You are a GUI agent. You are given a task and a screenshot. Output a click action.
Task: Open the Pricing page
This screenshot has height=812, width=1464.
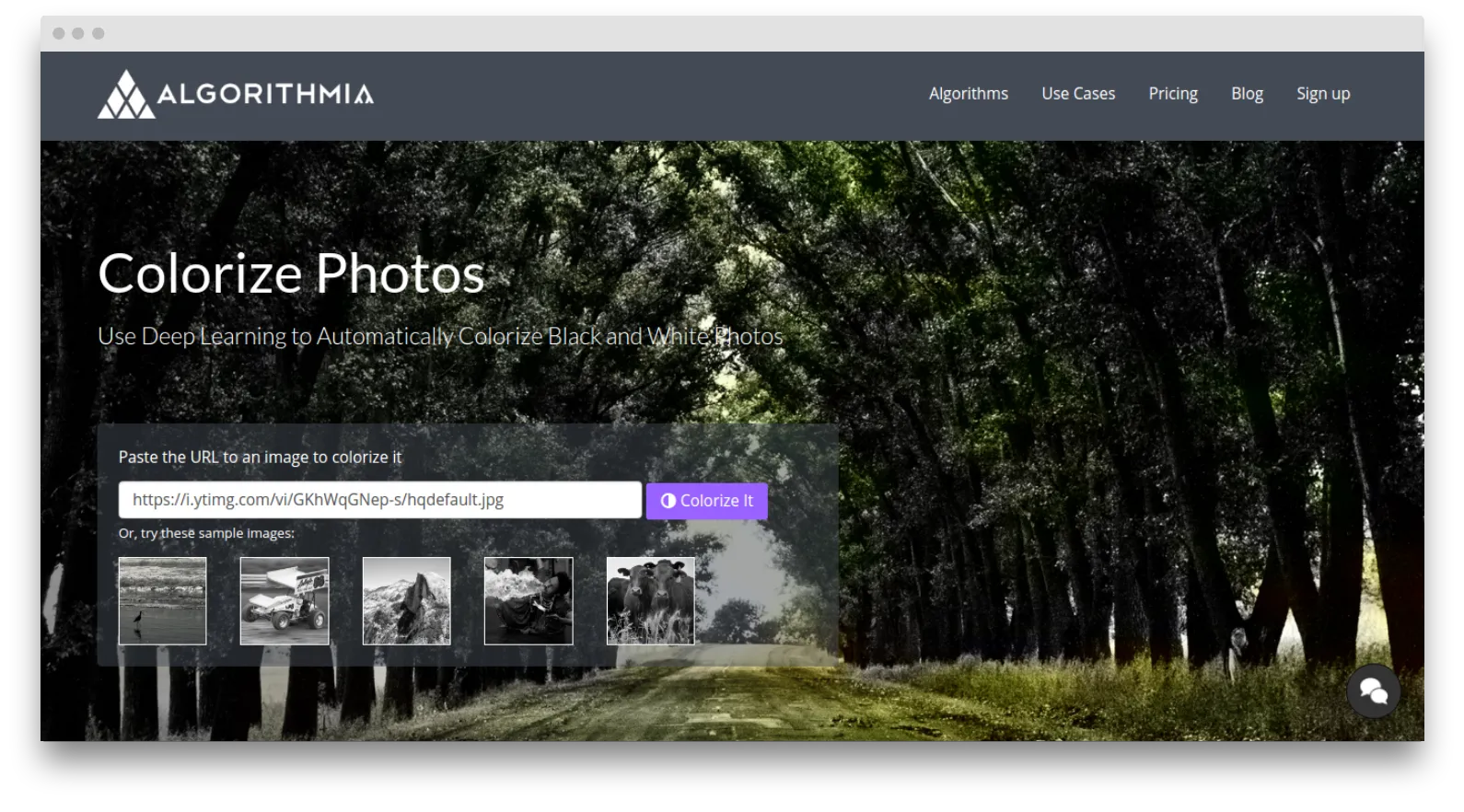click(1173, 94)
